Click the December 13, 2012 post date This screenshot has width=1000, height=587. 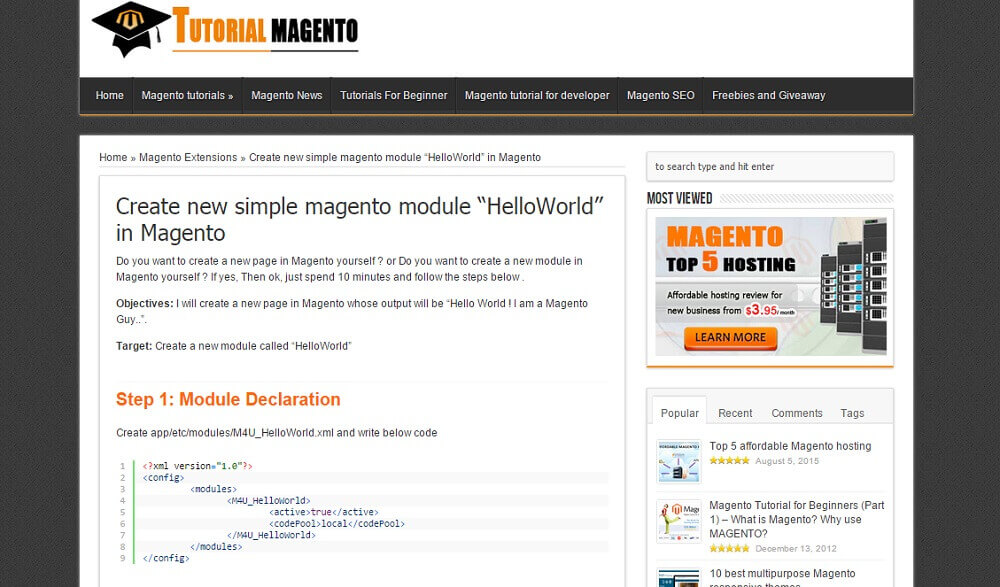point(796,549)
